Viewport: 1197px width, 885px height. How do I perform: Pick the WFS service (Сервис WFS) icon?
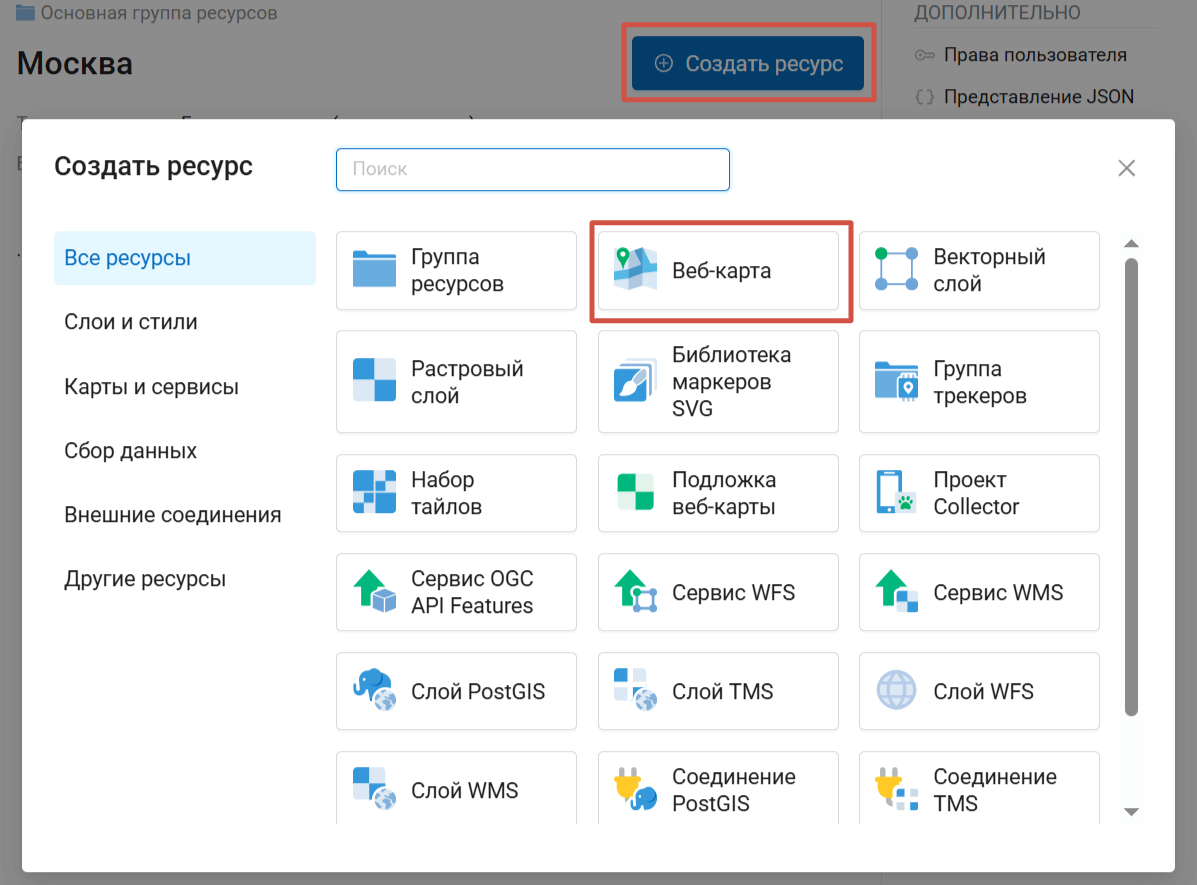[x=634, y=592]
